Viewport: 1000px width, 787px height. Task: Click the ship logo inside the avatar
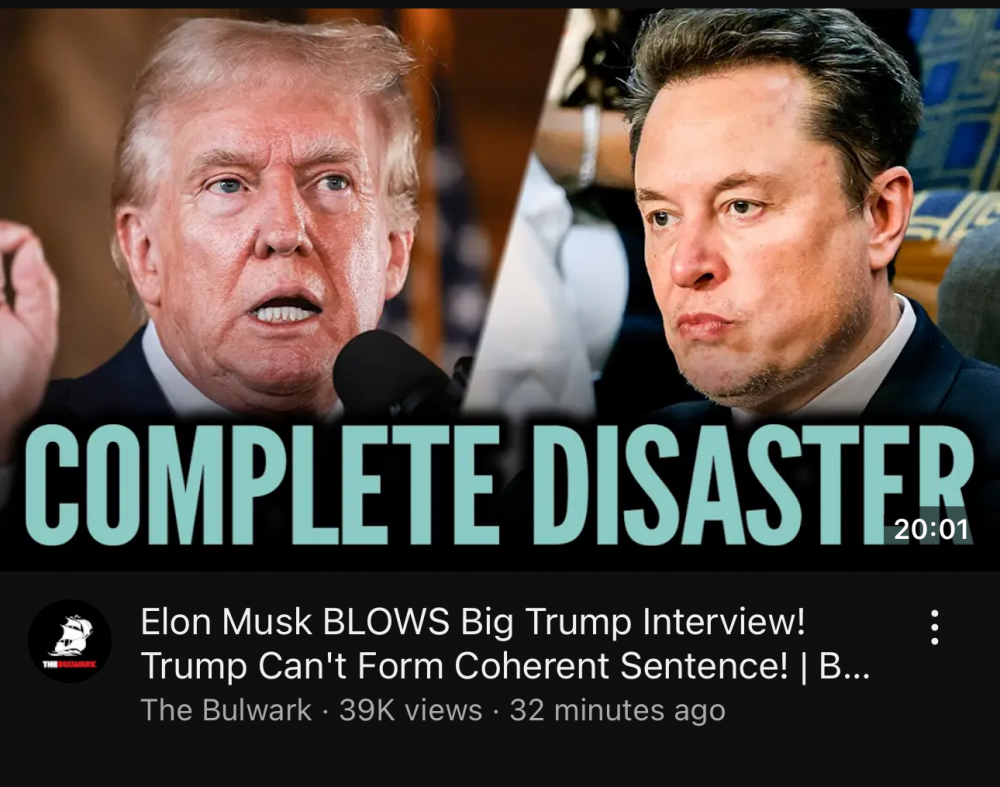click(71, 635)
